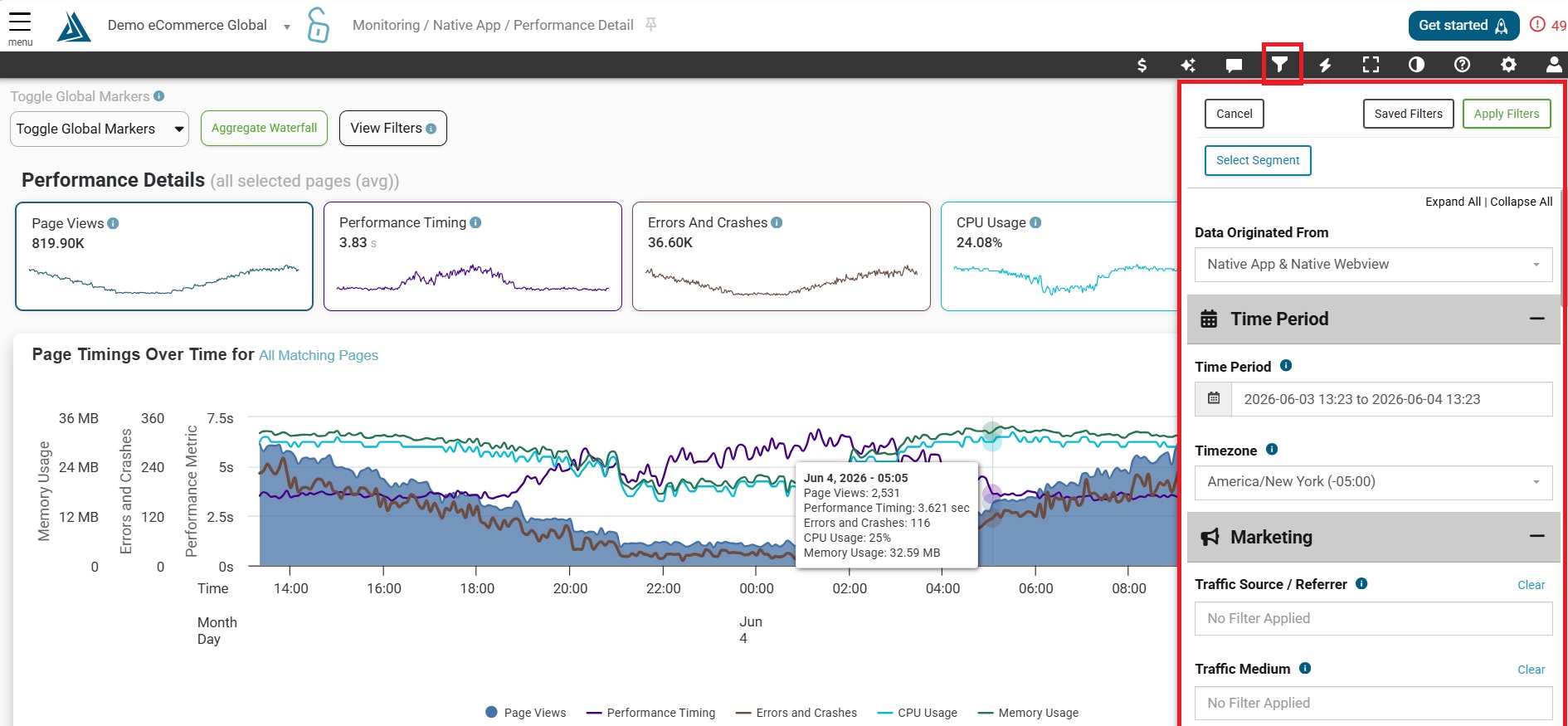This screenshot has width=1568, height=726.
Task: Click the time period date range field
Action: click(1392, 399)
